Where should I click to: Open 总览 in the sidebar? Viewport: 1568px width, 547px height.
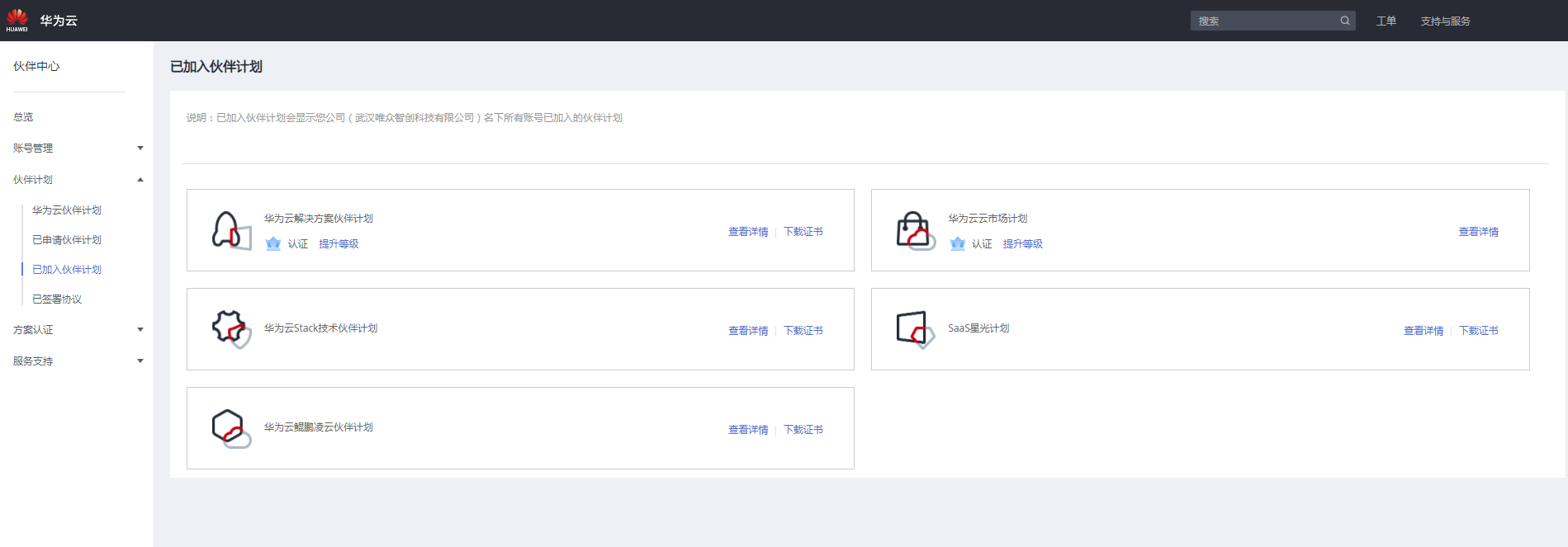click(x=23, y=117)
